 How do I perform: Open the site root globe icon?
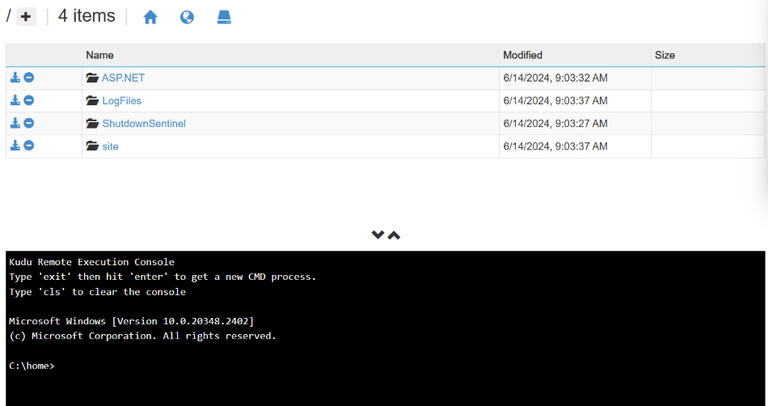click(187, 17)
